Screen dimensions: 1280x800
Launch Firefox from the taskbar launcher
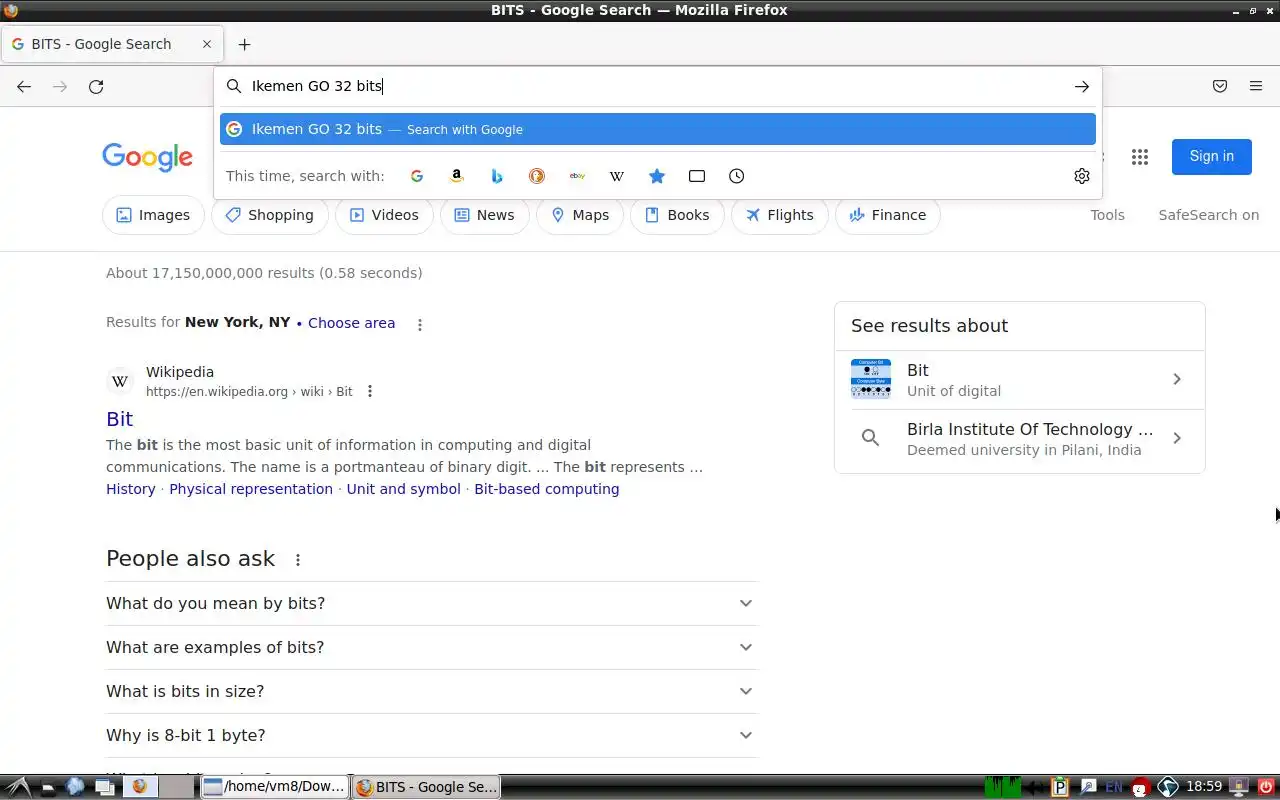click(x=139, y=787)
